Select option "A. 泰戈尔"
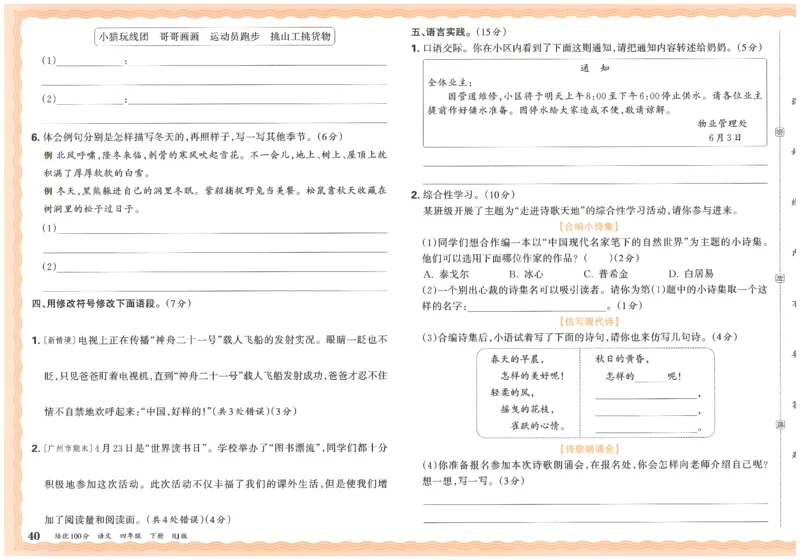Screen dimensions: 800x560 [446, 274]
